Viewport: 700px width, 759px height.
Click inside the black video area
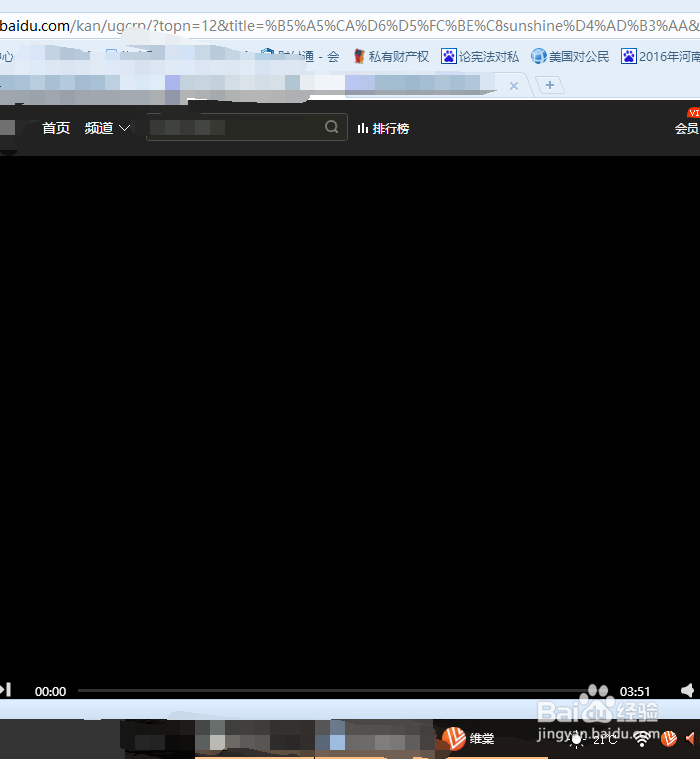[x=350, y=419]
